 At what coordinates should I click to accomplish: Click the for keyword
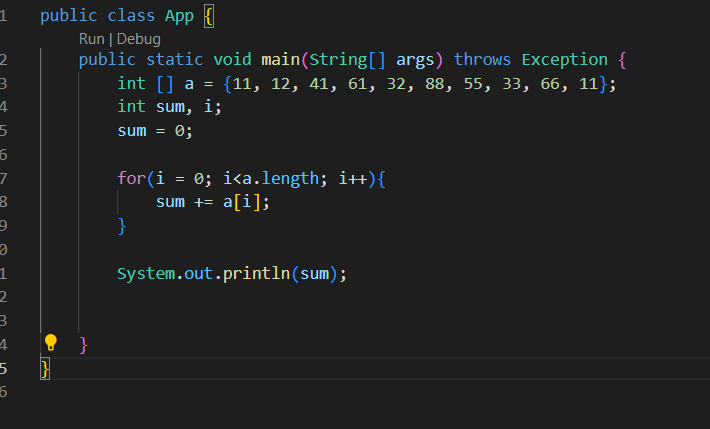pyautogui.click(x=131, y=178)
